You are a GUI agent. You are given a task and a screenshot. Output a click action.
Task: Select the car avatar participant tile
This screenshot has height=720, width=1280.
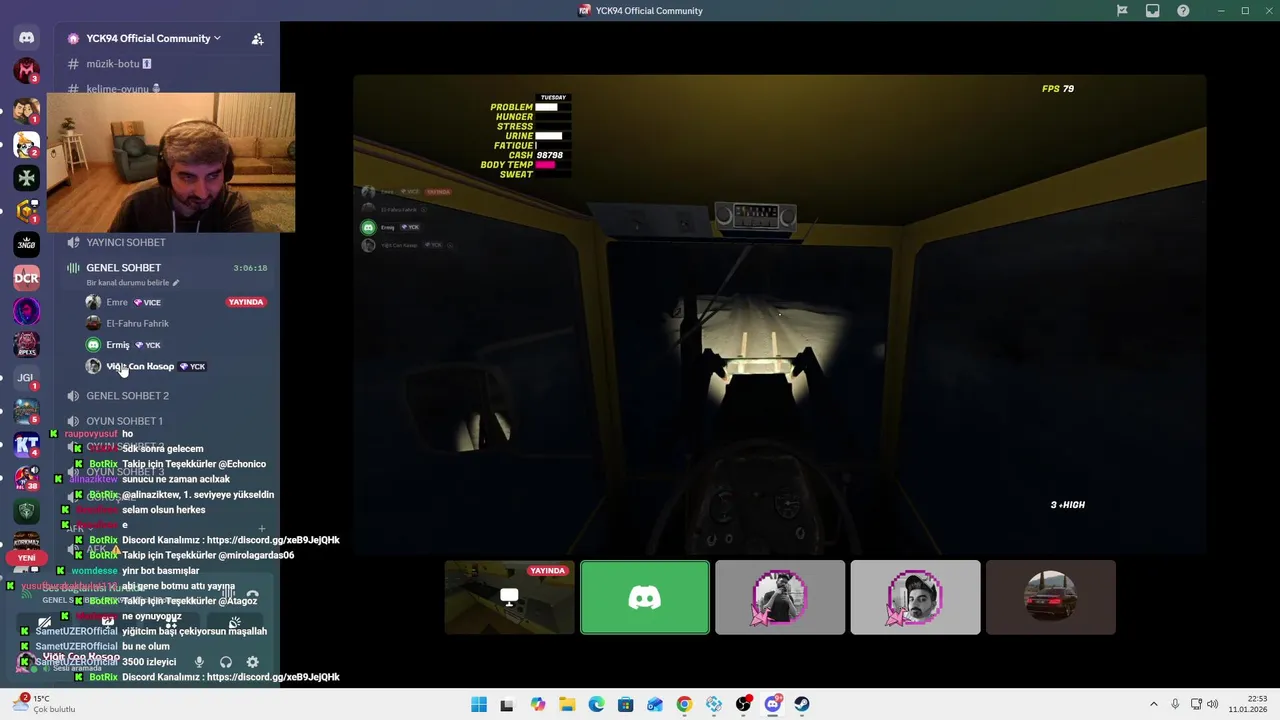(x=1051, y=597)
